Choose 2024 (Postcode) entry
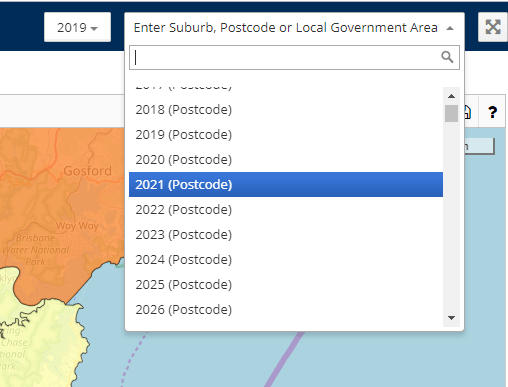 pos(286,260)
